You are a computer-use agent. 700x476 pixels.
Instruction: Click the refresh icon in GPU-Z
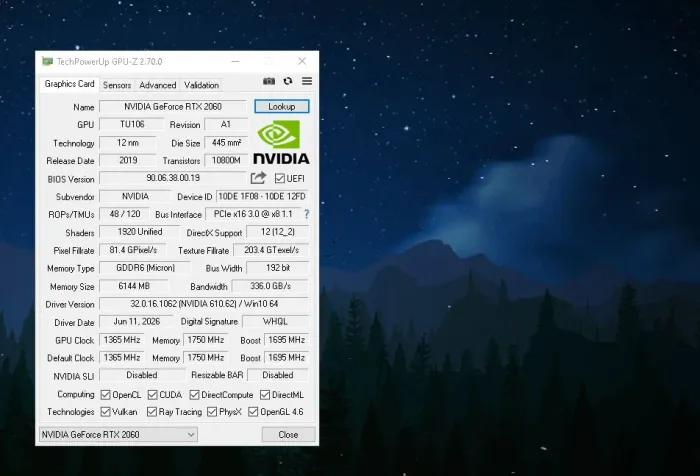point(288,81)
